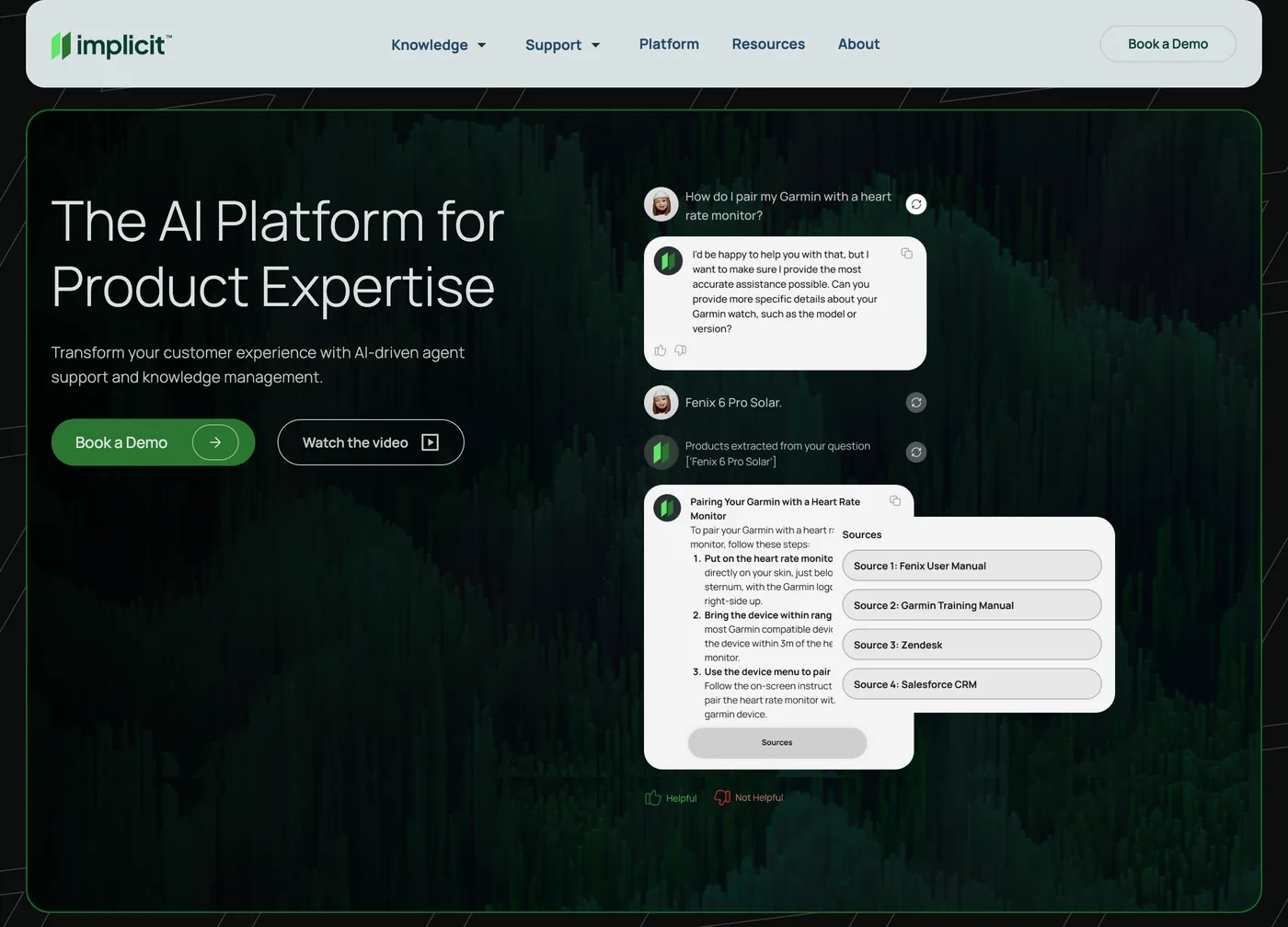Click refresh icon beside Products extracted message
Image resolution: width=1288 pixels, height=927 pixels.
[x=916, y=452]
